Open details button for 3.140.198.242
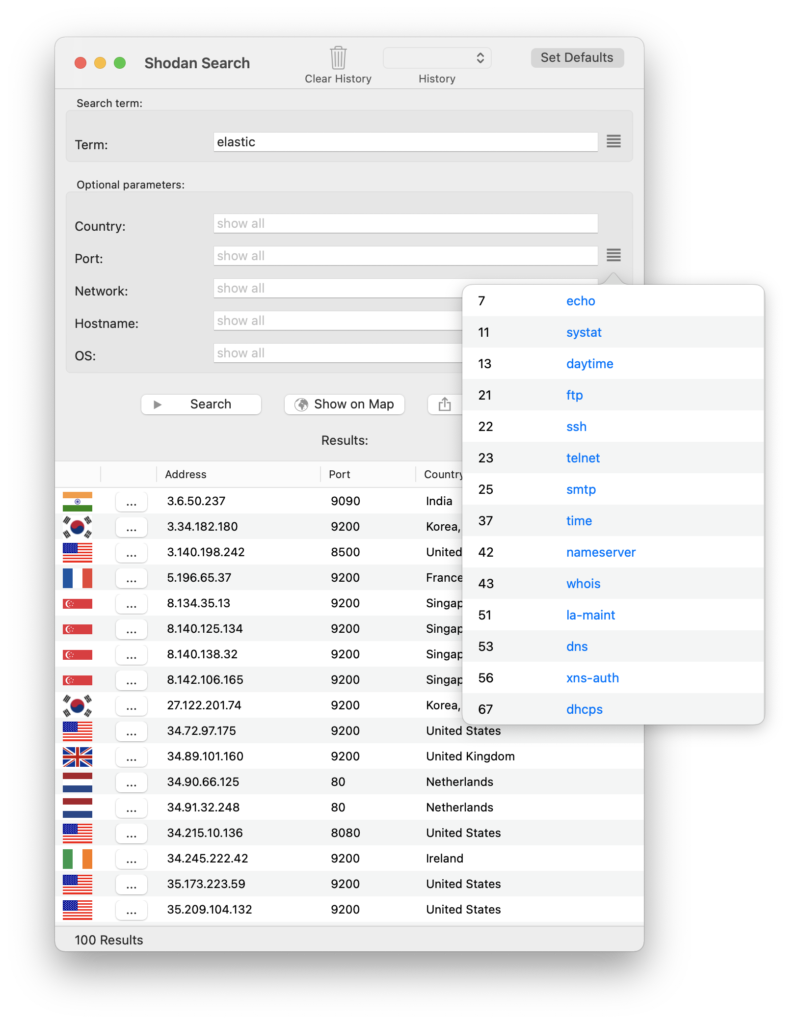This screenshot has height=1024, width=800. (x=131, y=552)
